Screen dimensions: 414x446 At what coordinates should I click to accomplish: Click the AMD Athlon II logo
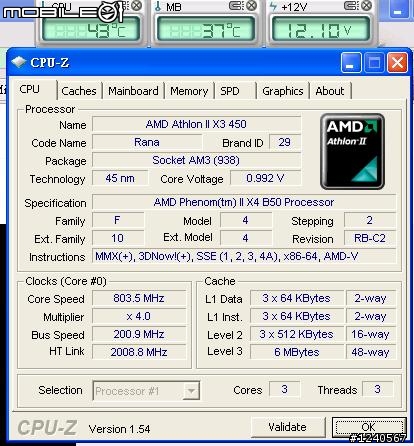(352, 151)
